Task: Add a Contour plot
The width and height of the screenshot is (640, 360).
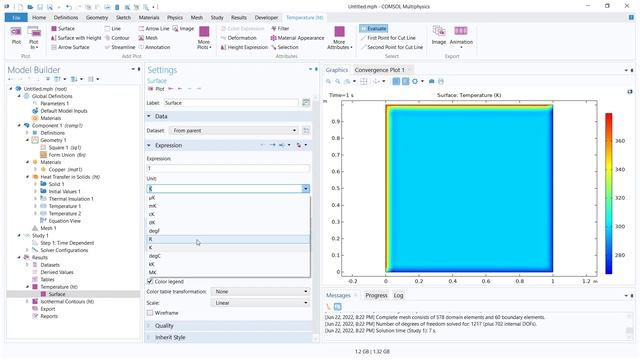Action: pyautogui.click(x=117, y=38)
